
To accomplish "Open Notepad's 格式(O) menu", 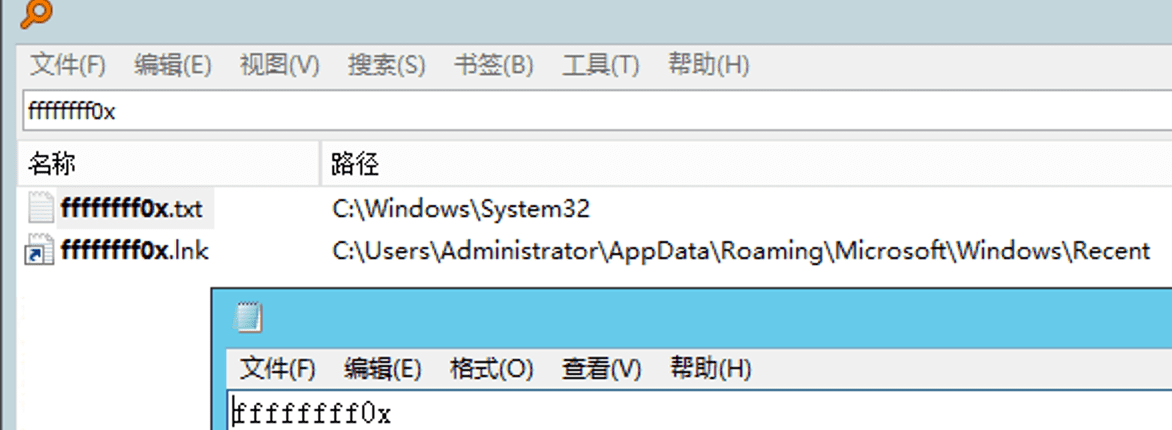I will coord(492,368).
